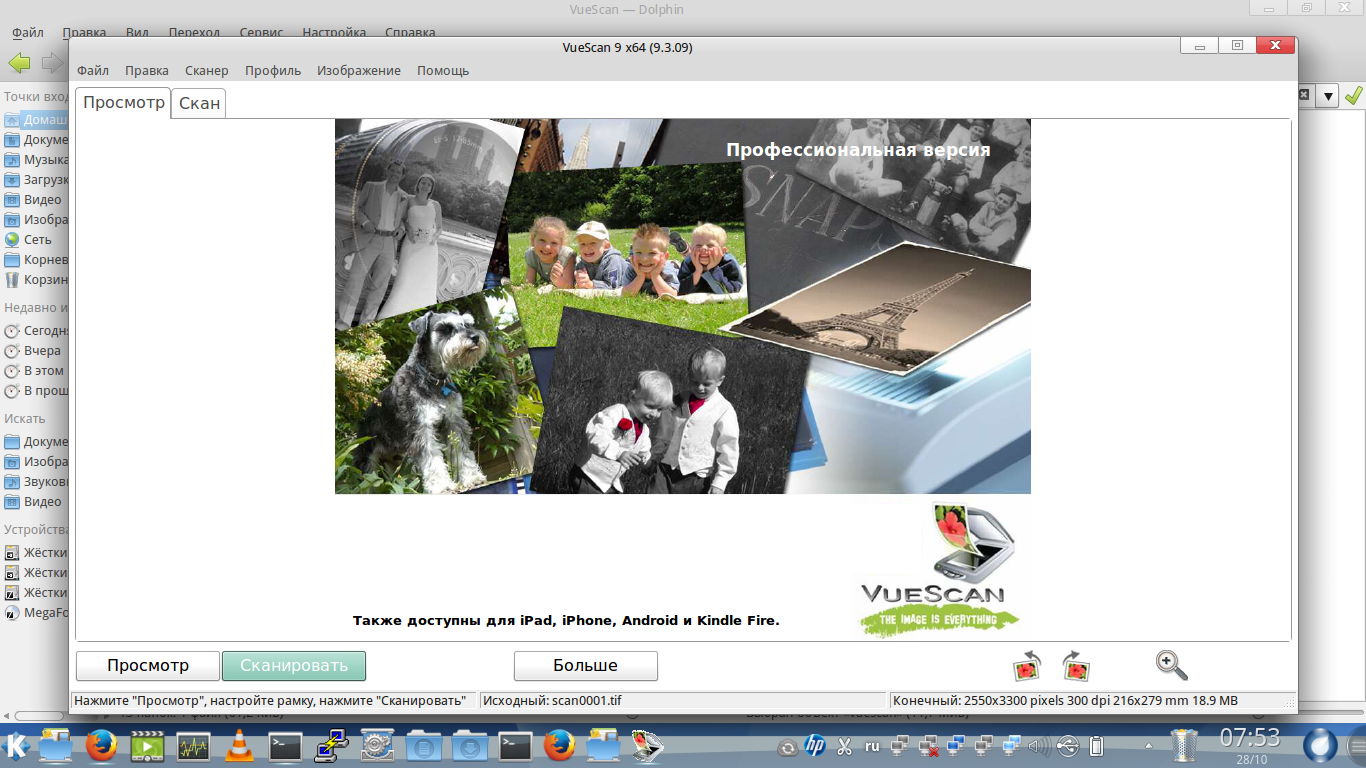Switch to the Скан tab
This screenshot has width=1366, height=768.
pyautogui.click(x=199, y=104)
